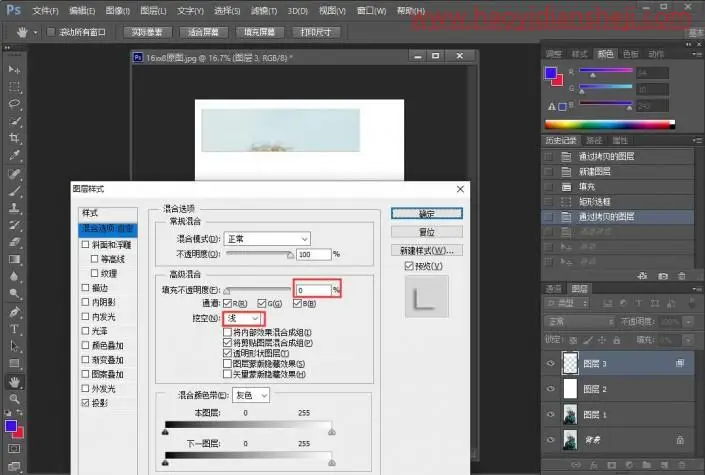Enable Bevel and Emboss checkbox
This screenshot has width=705, height=475.
tap(85, 244)
